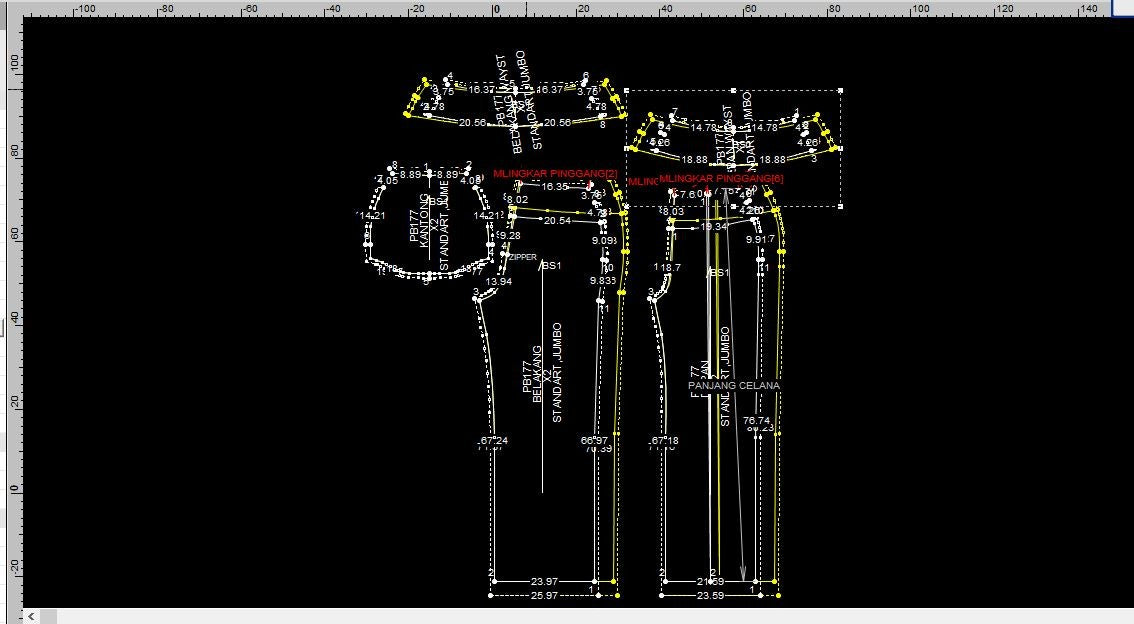Click the ZIPPER annotation text
Viewport: 1134px width, 624px height.
coord(523,258)
